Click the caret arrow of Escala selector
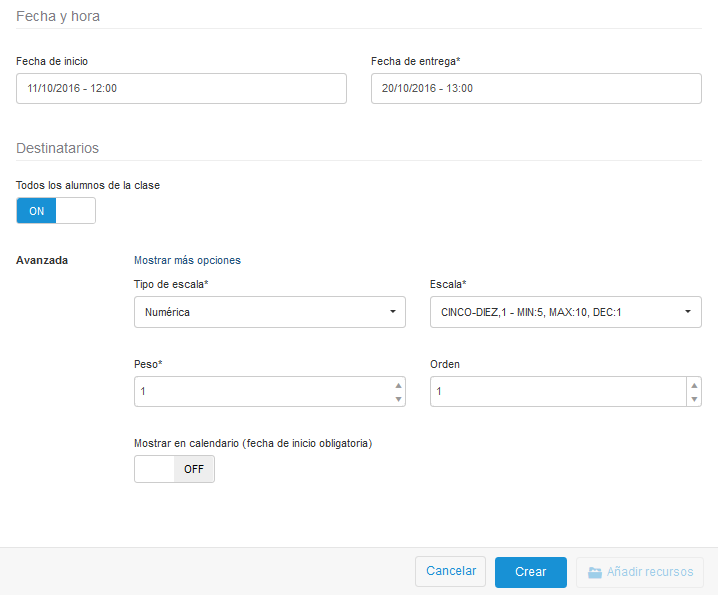Image resolution: width=718 pixels, height=595 pixels. click(688, 312)
